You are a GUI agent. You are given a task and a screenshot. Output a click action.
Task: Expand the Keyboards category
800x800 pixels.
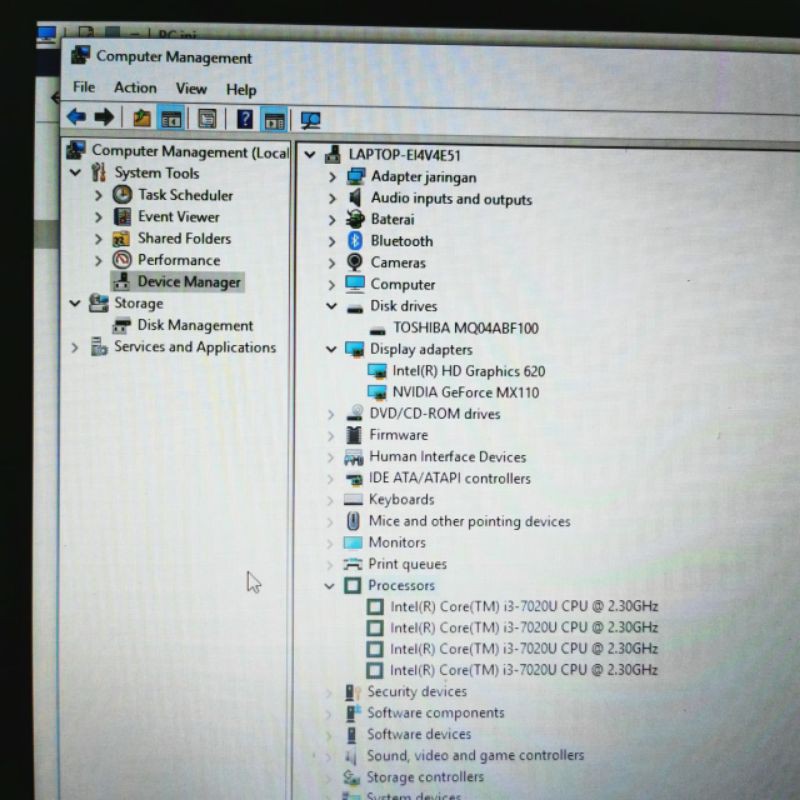pyautogui.click(x=331, y=500)
